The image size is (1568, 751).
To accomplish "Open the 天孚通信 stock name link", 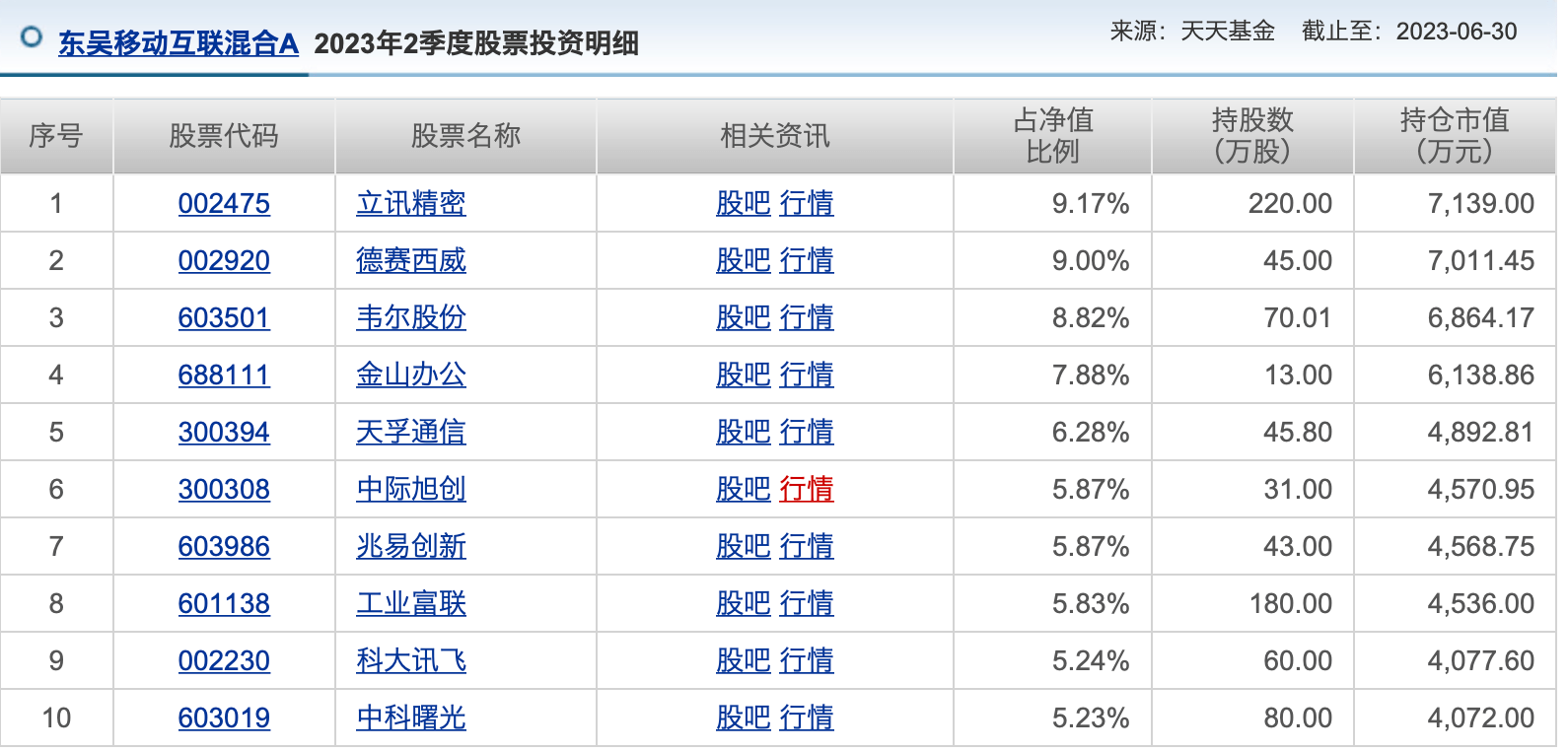I will [411, 433].
